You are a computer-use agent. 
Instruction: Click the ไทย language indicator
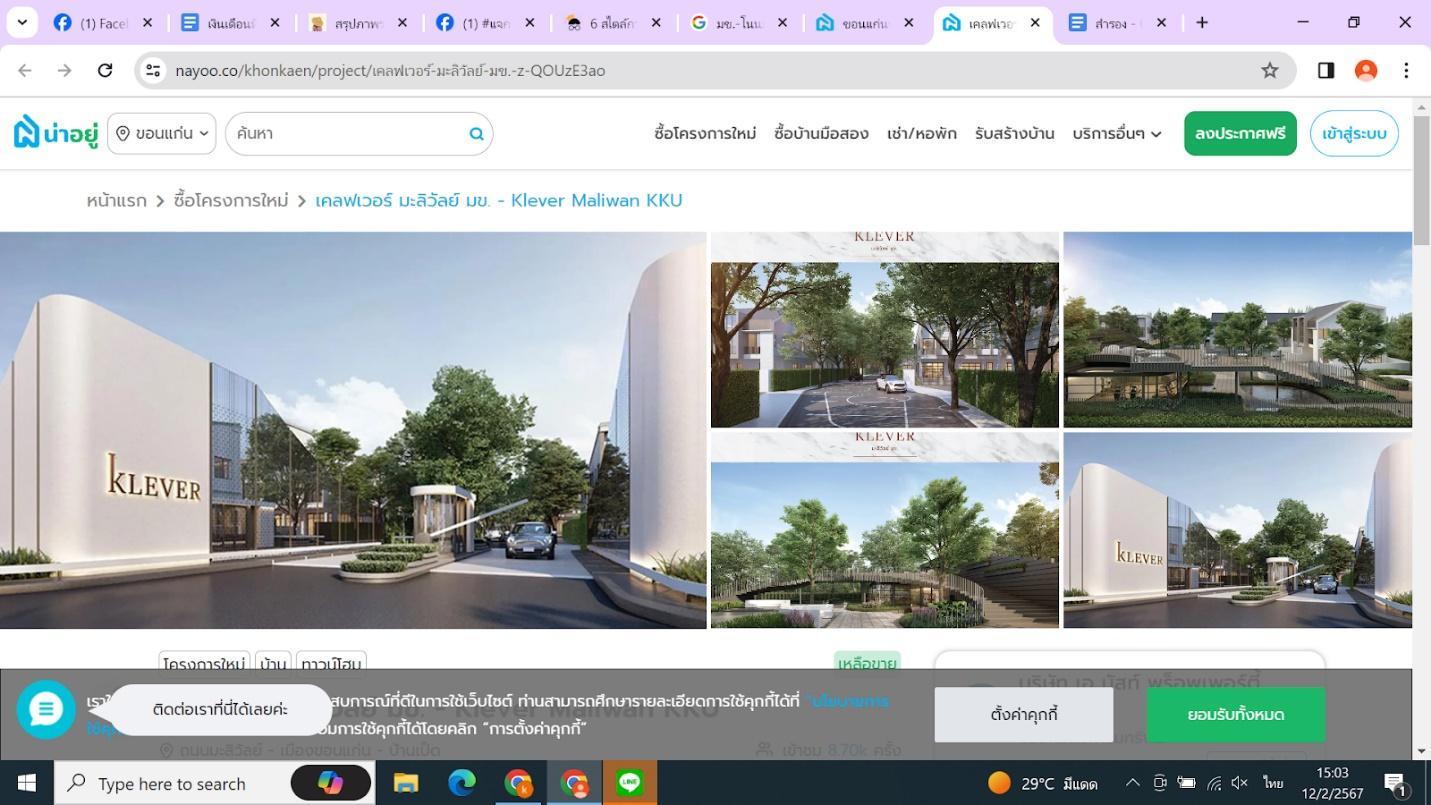pyautogui.click(x=1273, y=783)
